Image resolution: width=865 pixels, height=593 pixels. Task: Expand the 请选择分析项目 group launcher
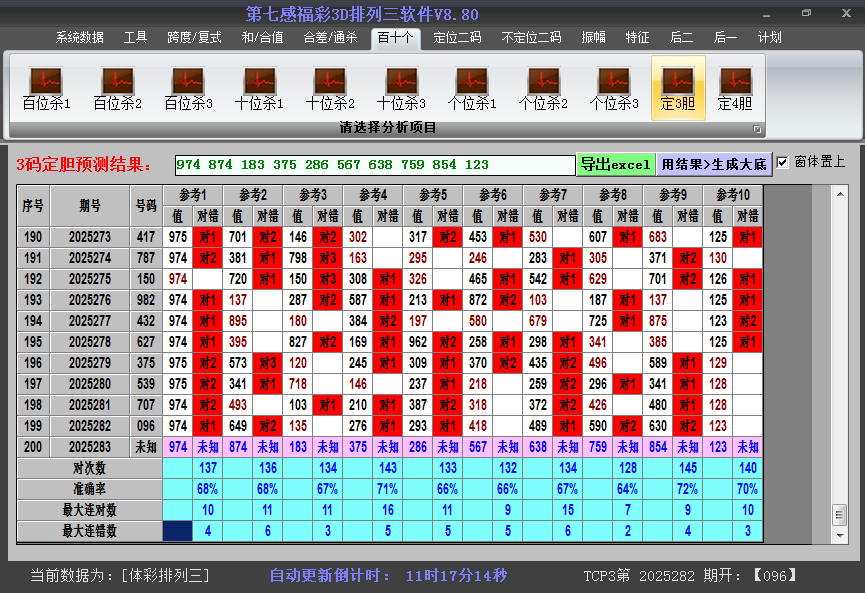(x=757, y=129)
